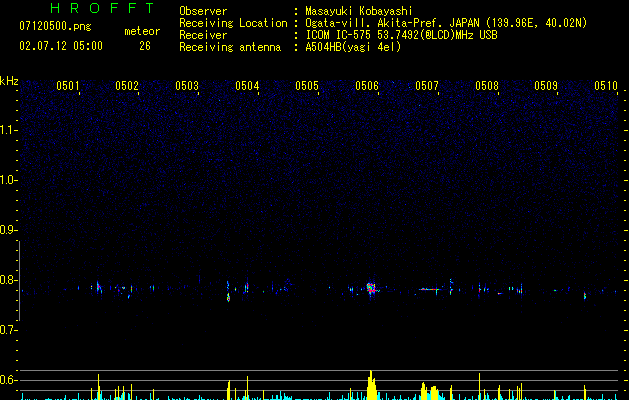
Task: Click the Ogata-vill. Akita-Pref. receiving location text
Action: click(x=446, y=23)
